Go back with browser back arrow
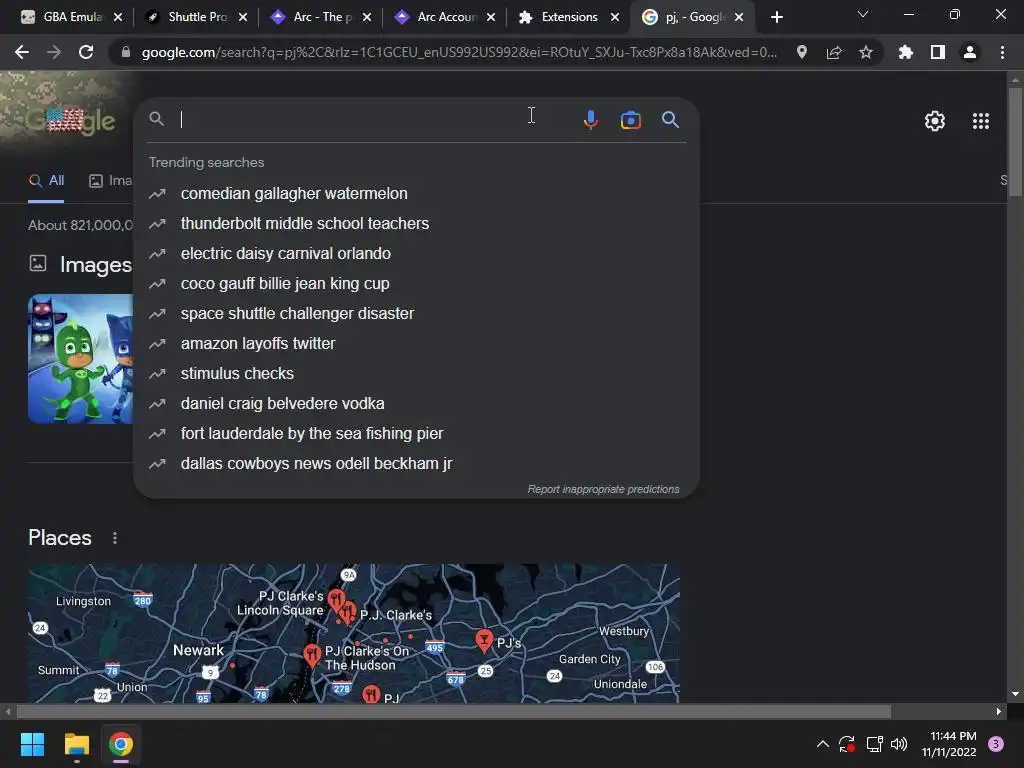 [22, 52]
